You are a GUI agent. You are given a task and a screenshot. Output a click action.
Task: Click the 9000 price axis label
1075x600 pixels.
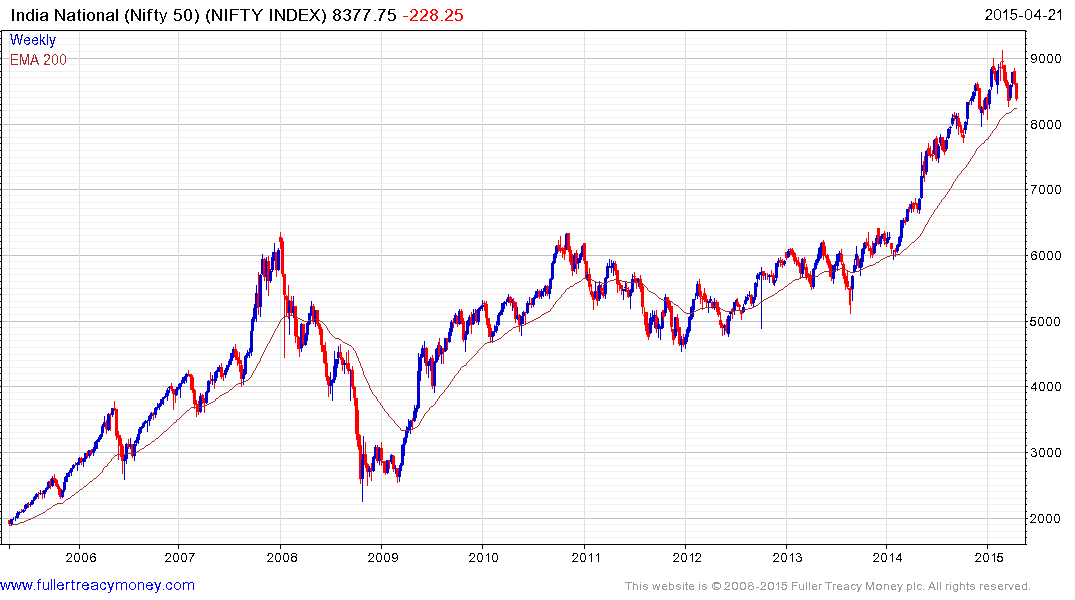pos(1046,58)
